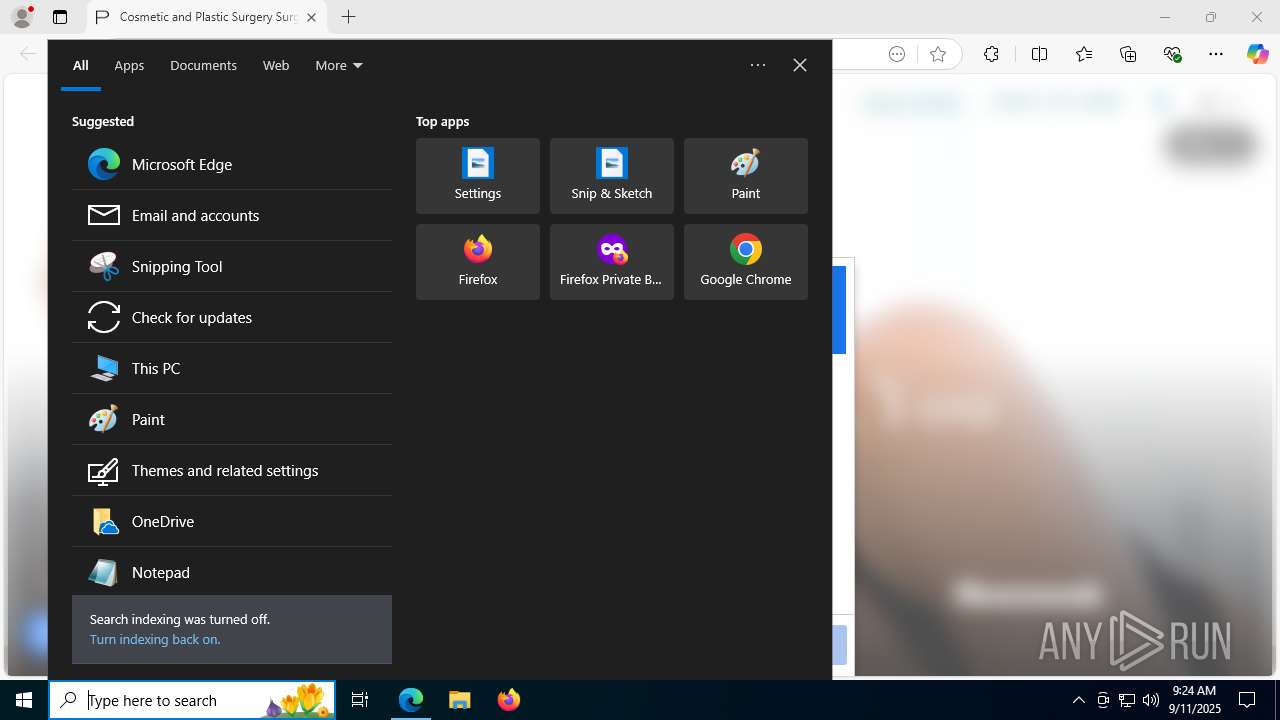The image size is (1280, 720).
Task: Show hidden system tray icons
Action: click(x=1078, y=700)
